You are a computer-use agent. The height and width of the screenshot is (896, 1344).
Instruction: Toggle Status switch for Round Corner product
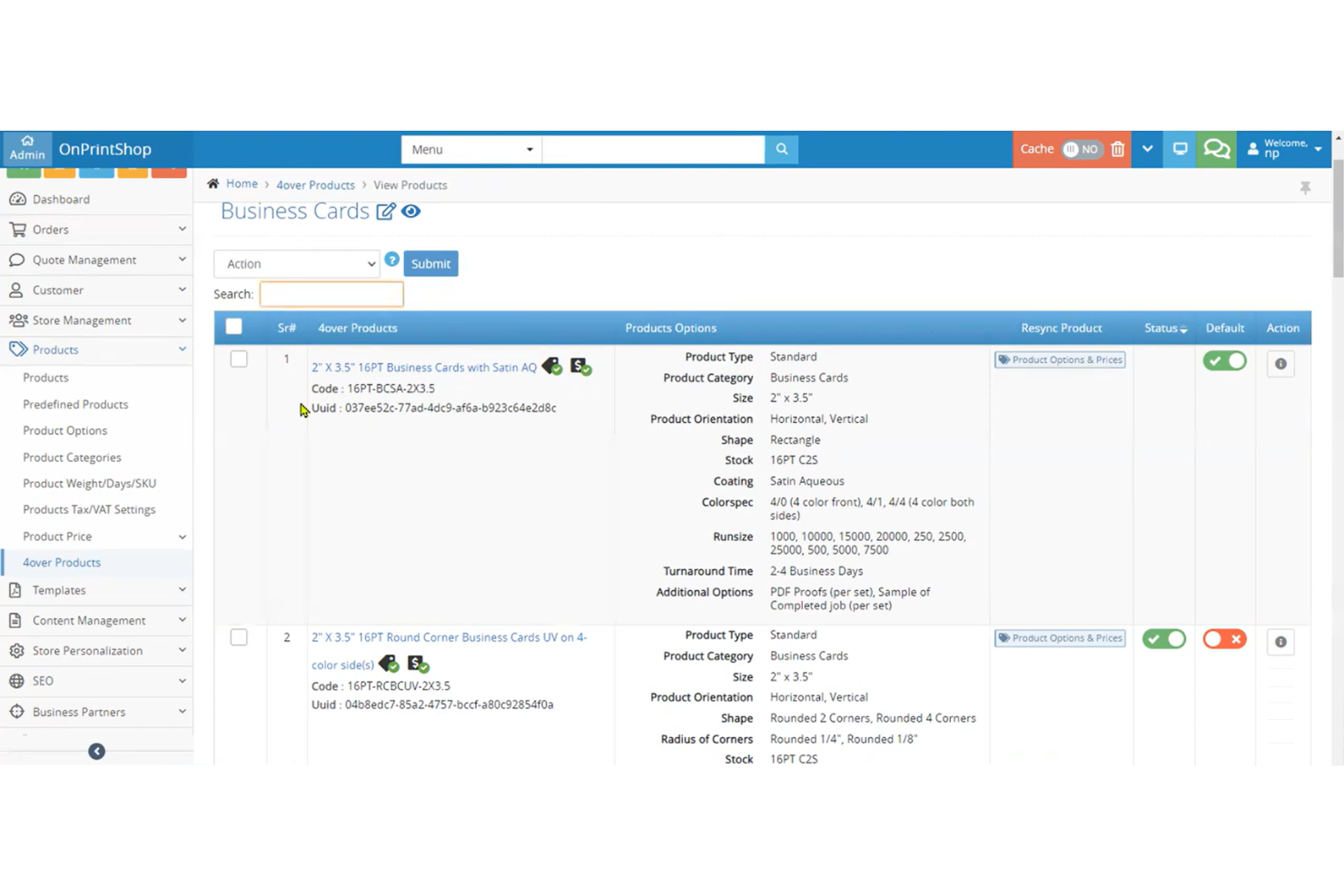click(1164, 639)
